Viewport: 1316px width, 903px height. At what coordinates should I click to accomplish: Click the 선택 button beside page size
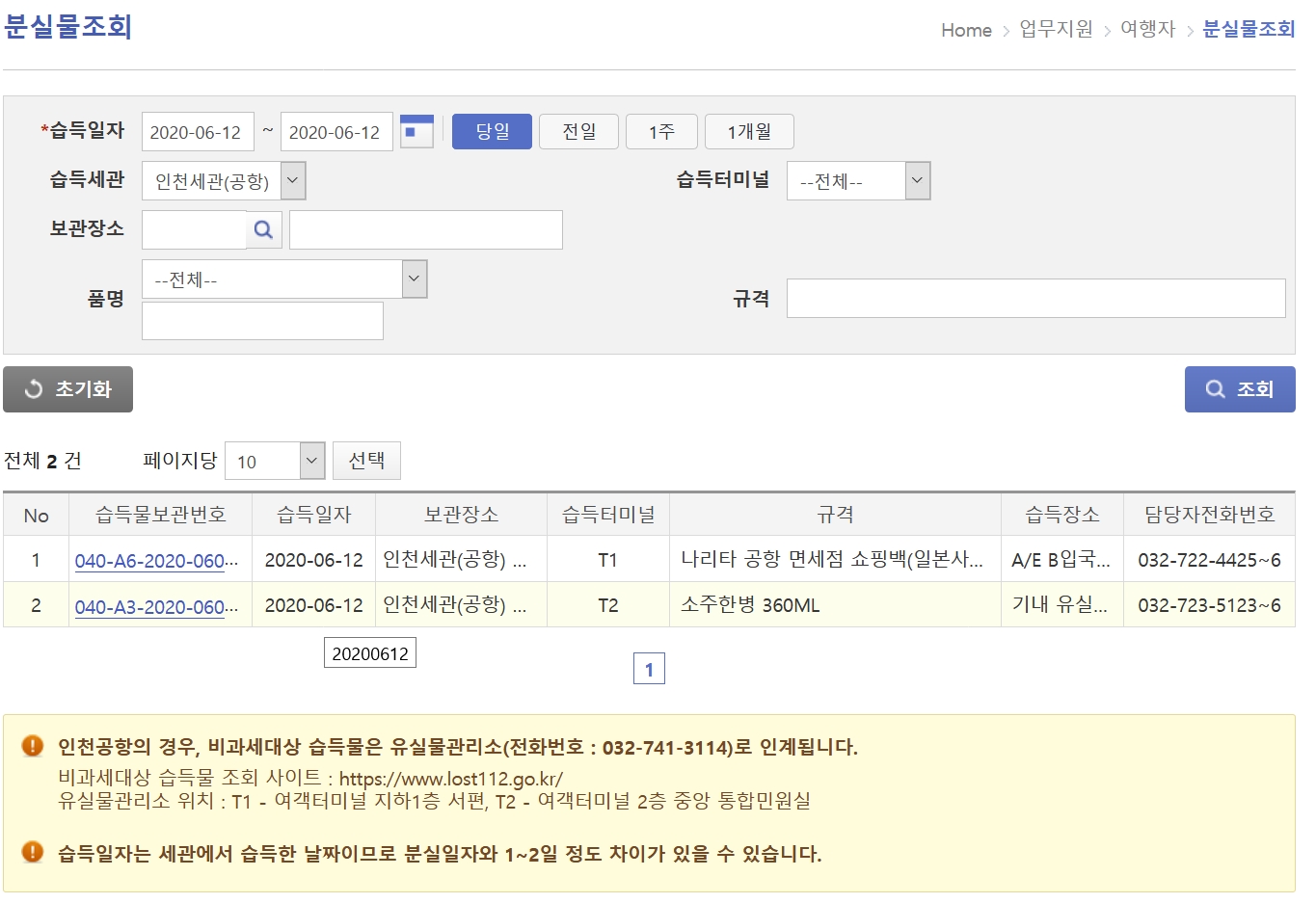(x=366, y=461)
